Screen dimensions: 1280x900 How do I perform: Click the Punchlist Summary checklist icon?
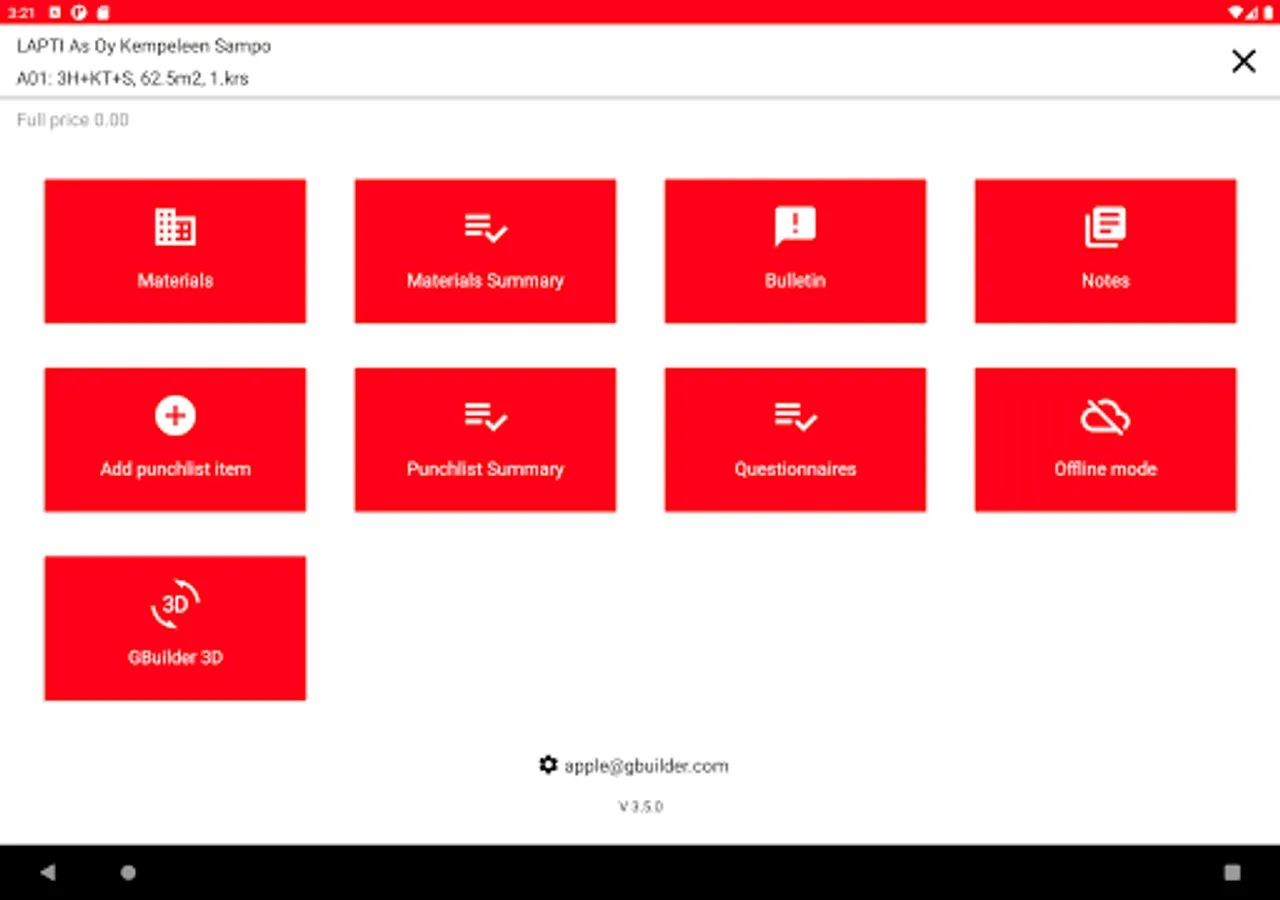coord(486,416)
